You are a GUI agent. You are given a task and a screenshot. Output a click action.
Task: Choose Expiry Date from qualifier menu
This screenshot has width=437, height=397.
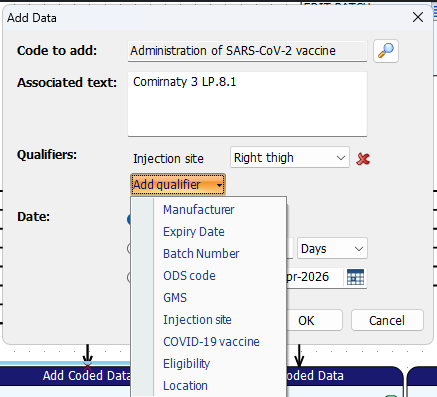[x=194, y=232]
